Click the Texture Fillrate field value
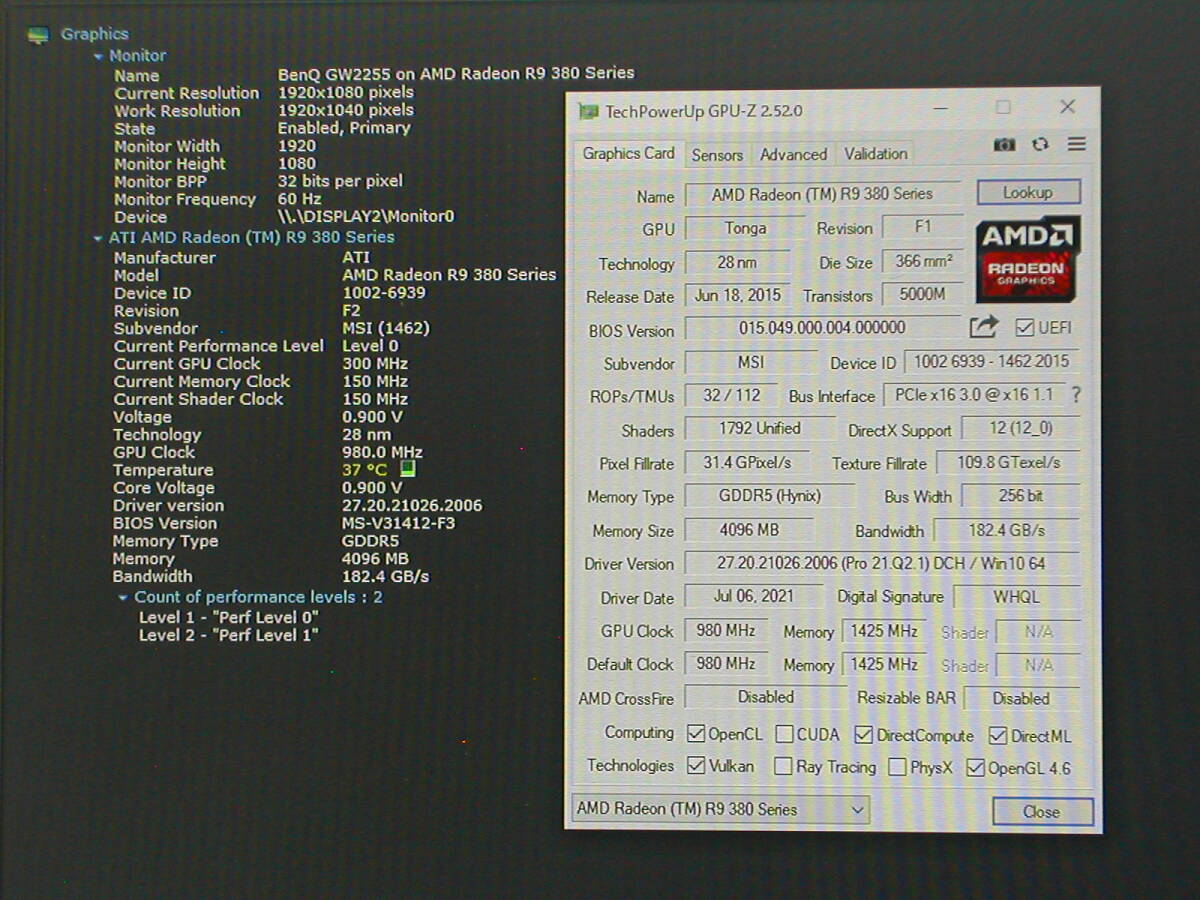The width and height of the screenshot is (1200, 900). pos(1008,462)
